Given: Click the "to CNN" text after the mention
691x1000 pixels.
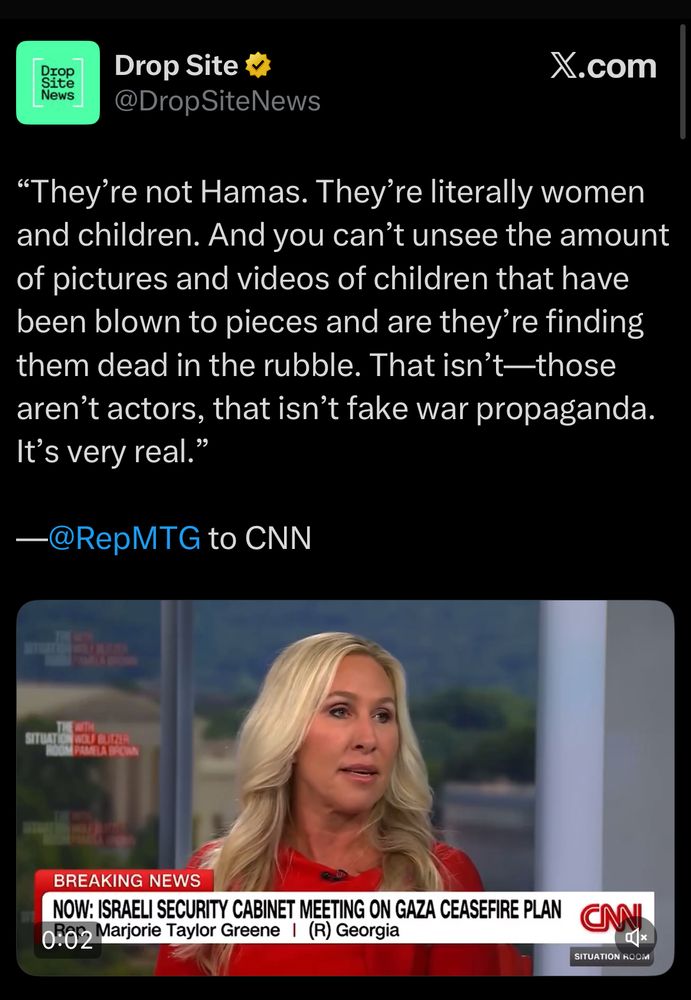Looking at the screenshot, I should click(260, 538).
